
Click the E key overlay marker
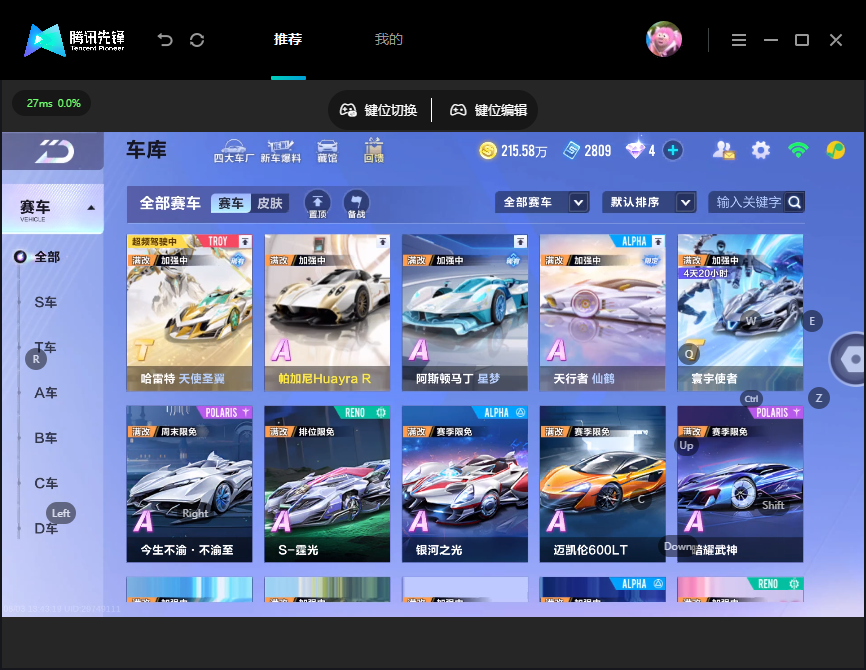click(x=812, y=321)
